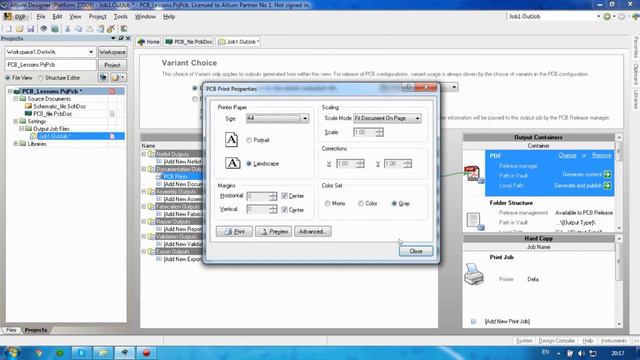This screenshot has width=640, height=360.
Task: Click the Print button in dialog
Action: 234,231
